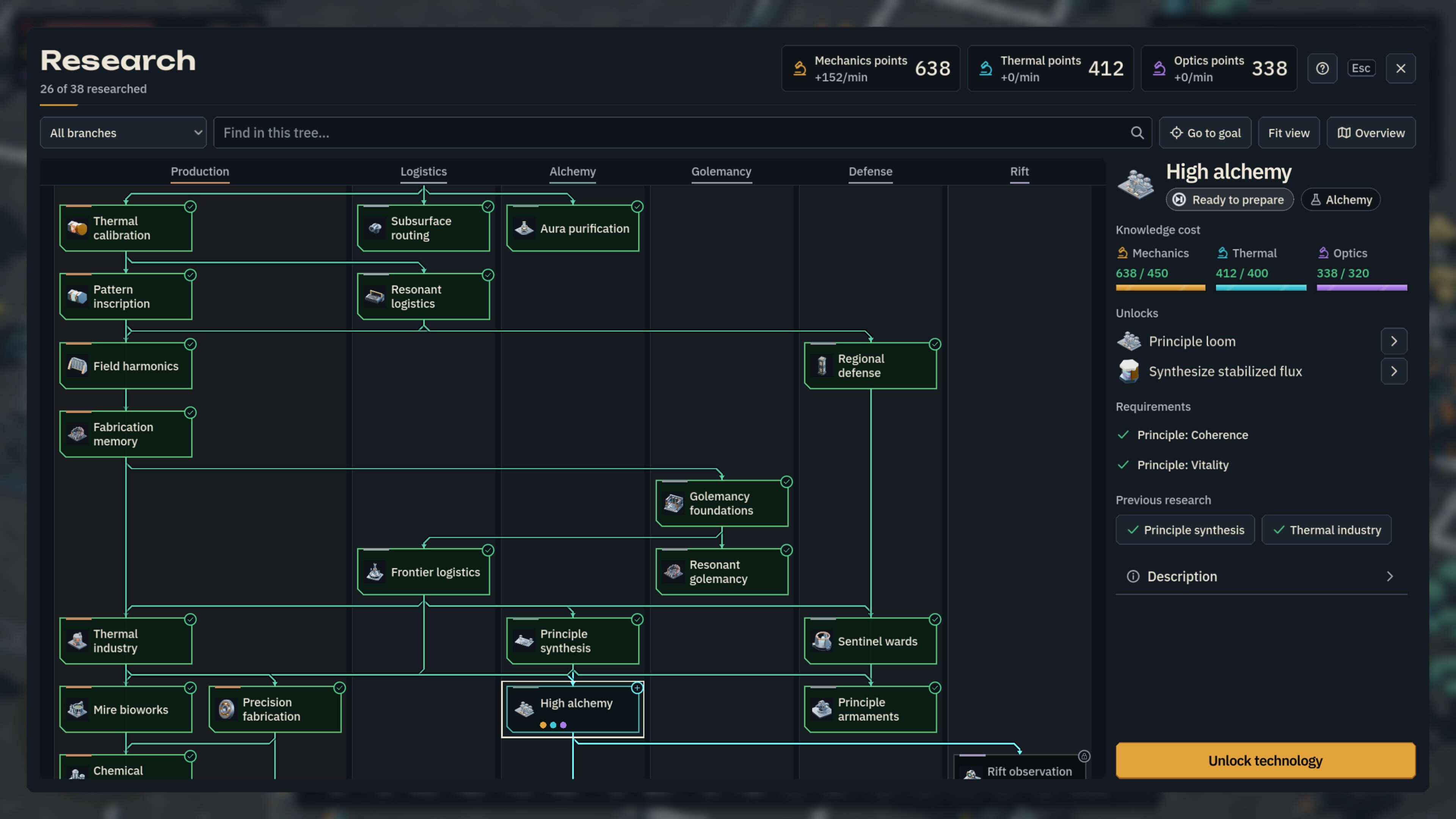Select the Golemancy foundations node icon

pos(673,503)
